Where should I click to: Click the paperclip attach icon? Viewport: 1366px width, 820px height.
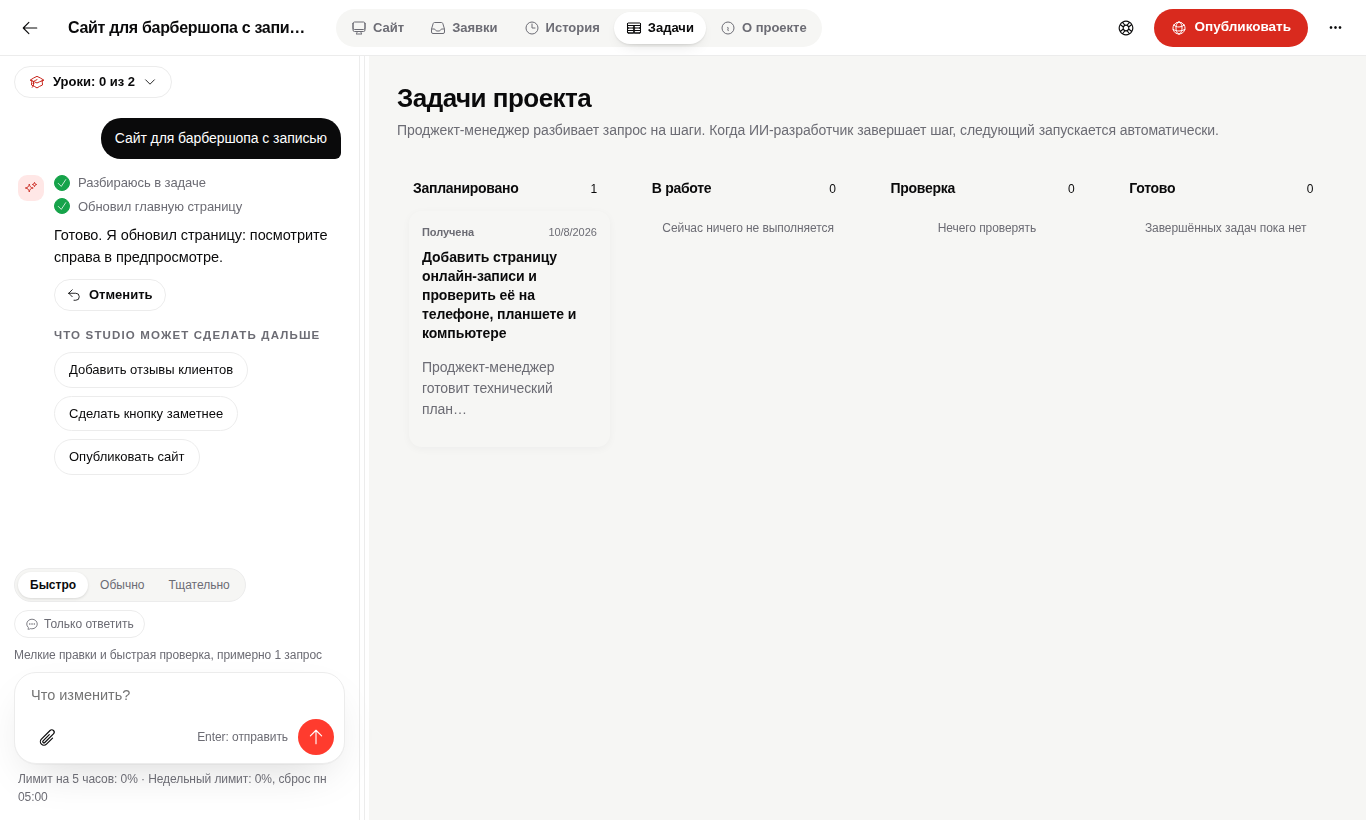tap(47, 737)
